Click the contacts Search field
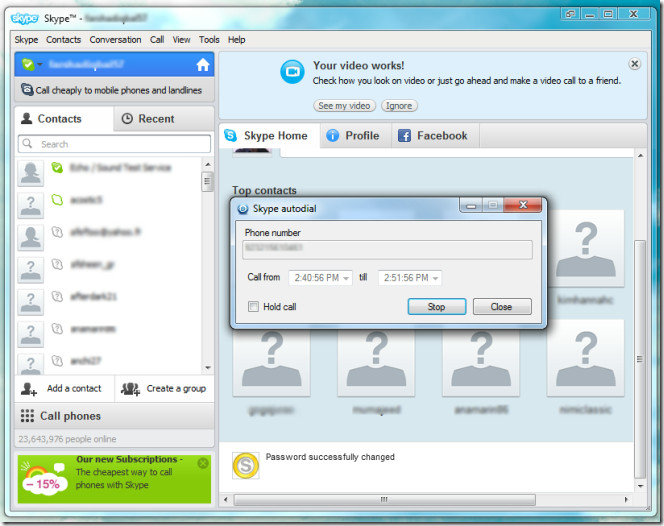 click(114, 144)
